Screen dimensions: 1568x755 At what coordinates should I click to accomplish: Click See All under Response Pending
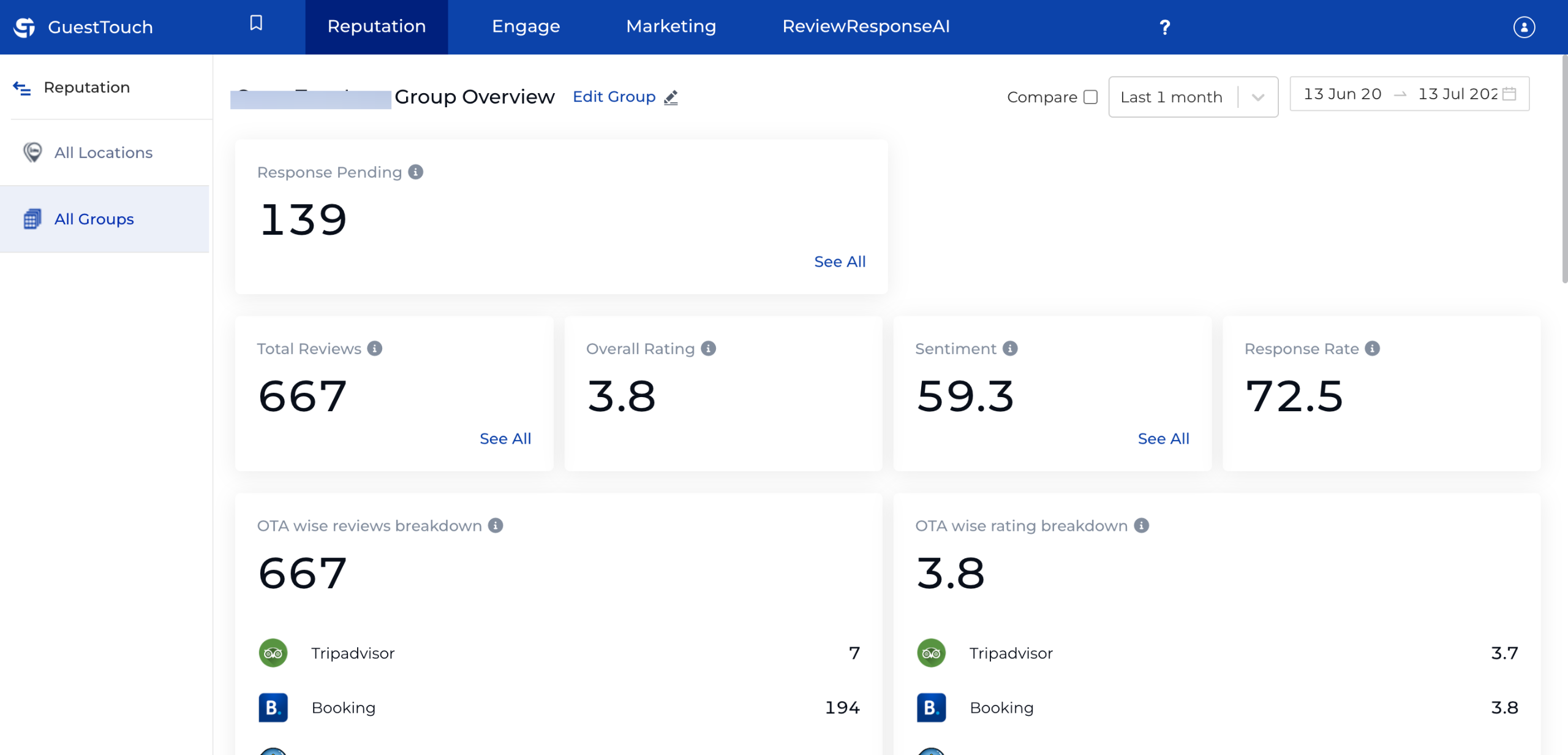839,262
